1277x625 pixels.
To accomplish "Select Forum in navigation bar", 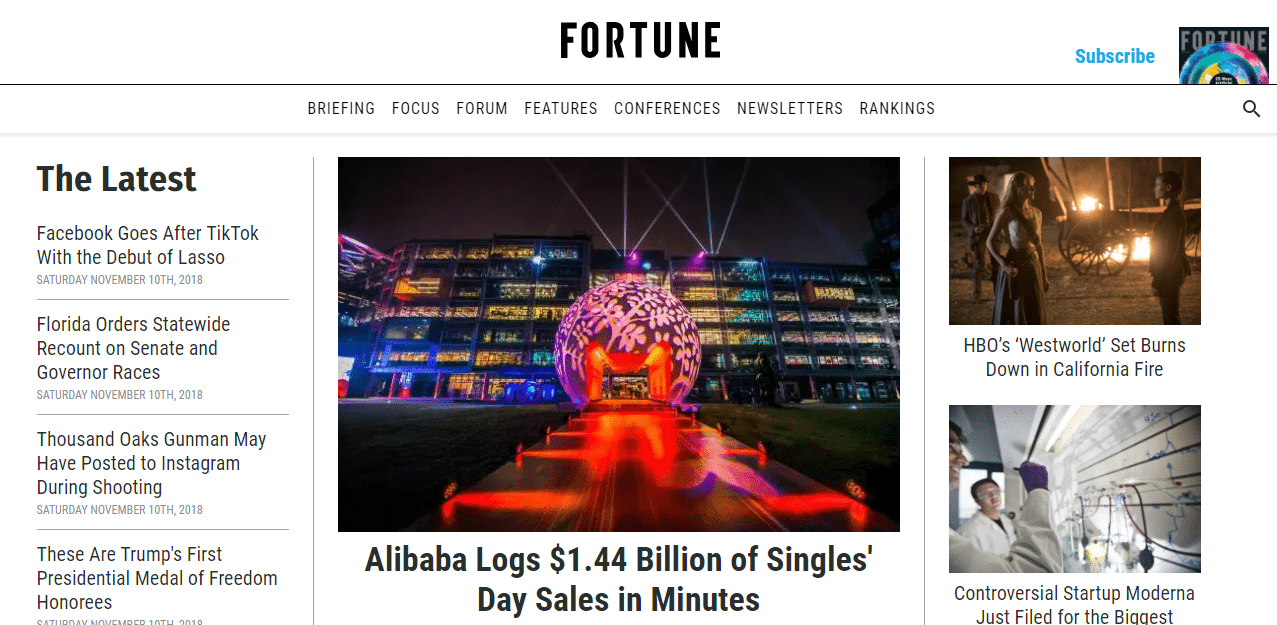I will pyautogui.click(x=482, y=109).
